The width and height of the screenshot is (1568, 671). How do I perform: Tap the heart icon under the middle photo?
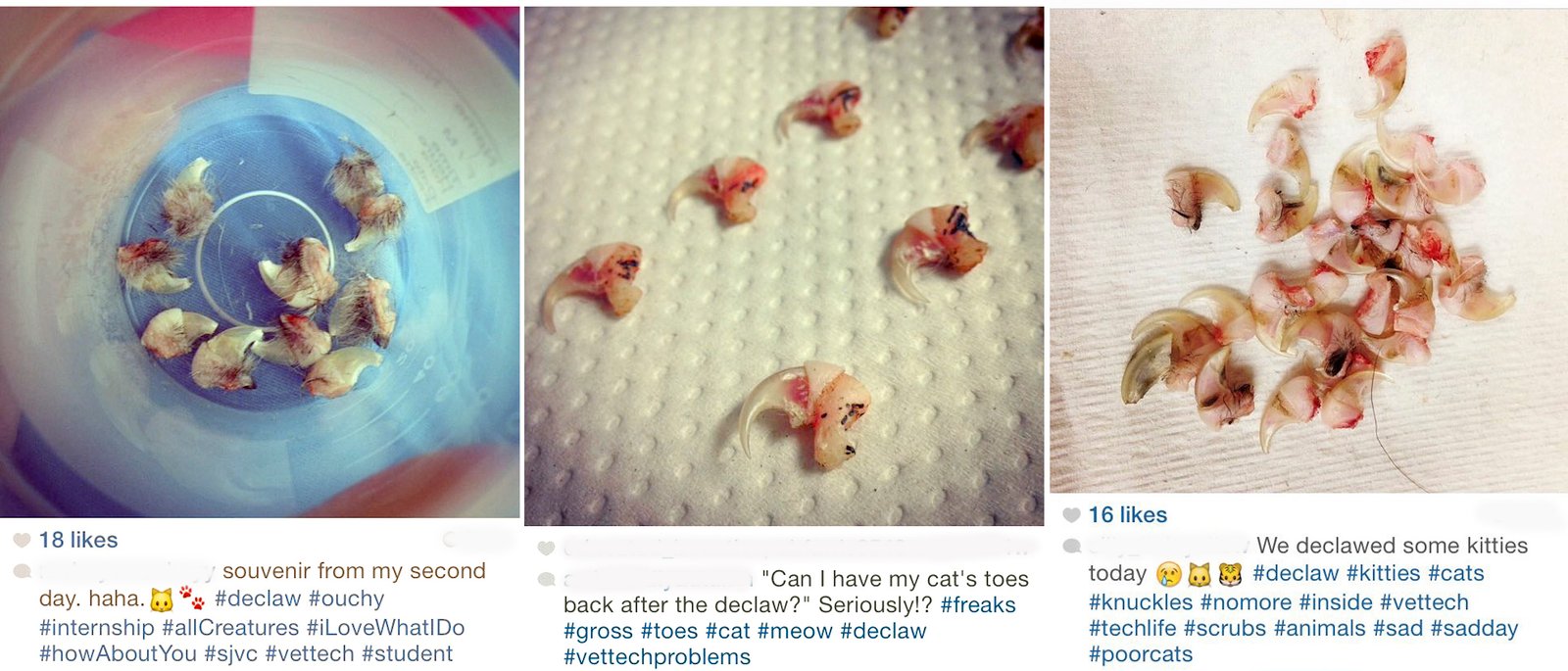click(x=546, y=548)
